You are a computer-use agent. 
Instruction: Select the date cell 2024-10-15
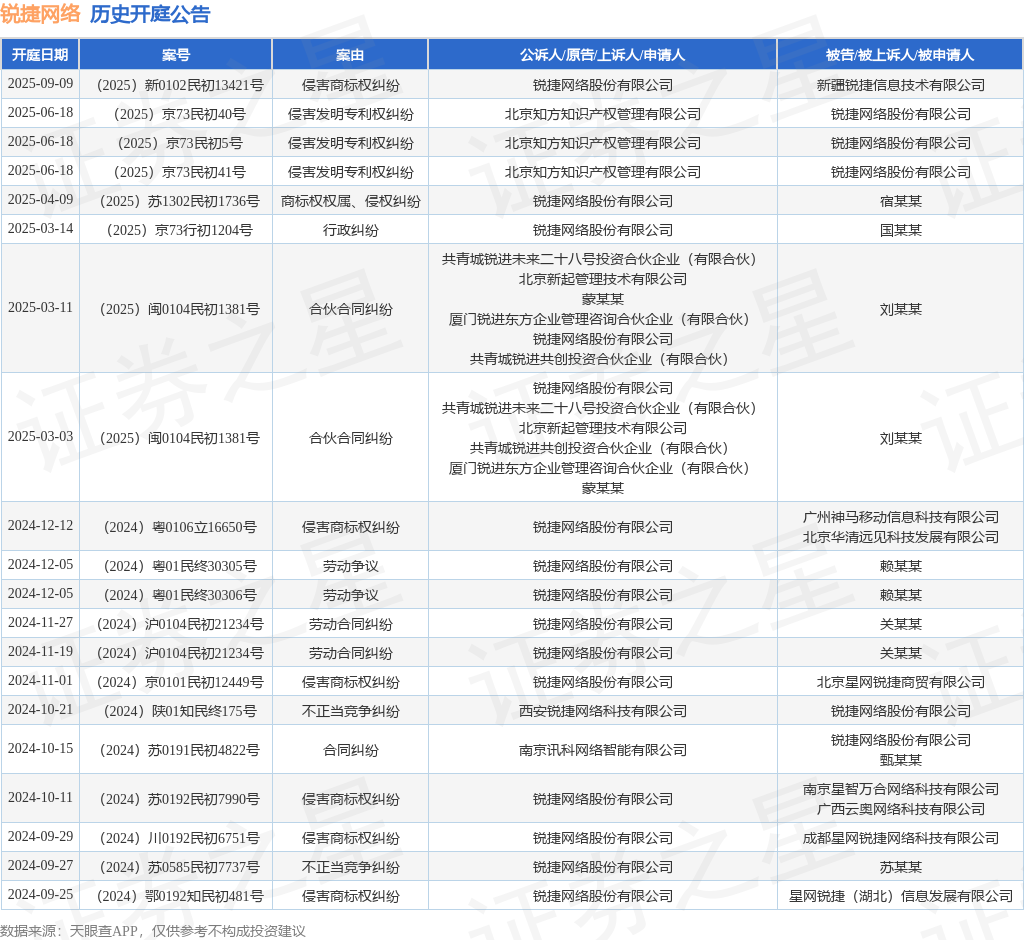[x=40, y=749]
